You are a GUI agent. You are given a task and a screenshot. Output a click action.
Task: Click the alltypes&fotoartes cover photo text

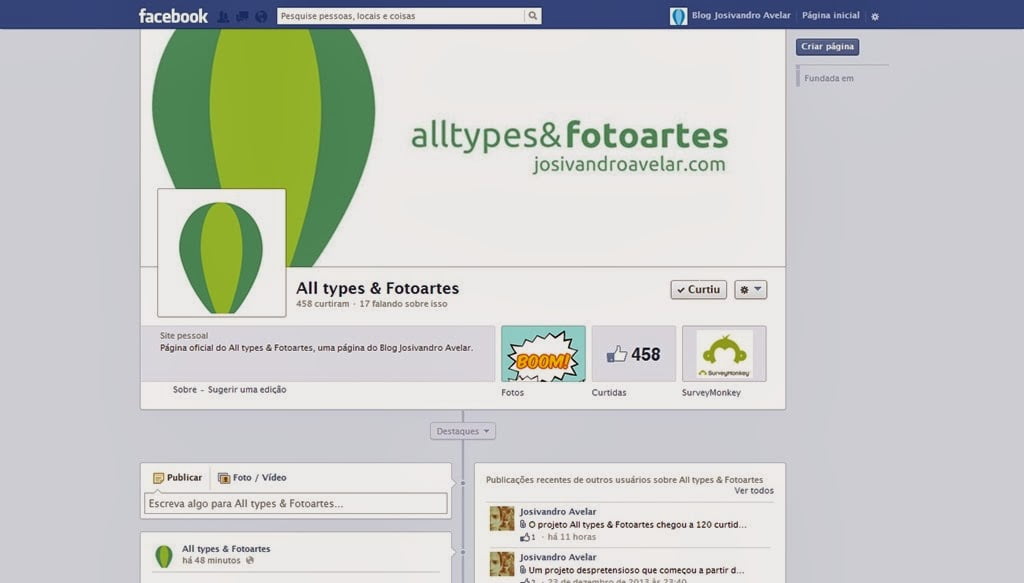tap(569, 135)
